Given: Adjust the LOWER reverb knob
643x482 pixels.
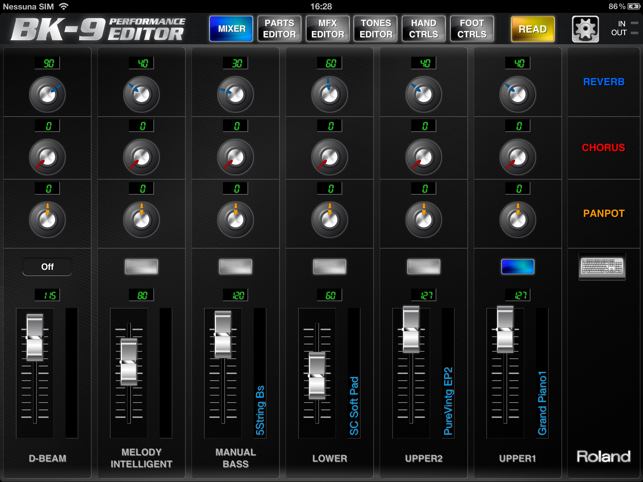Looking at the screenshot, I should click(x=329, y=95).
